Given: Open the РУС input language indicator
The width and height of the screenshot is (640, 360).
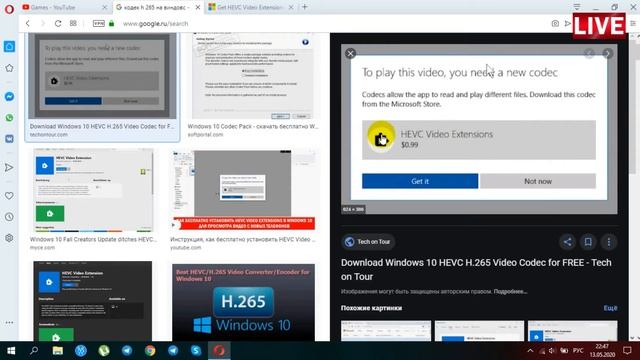Looking at the screenshot, I should (x=578, y=351).
